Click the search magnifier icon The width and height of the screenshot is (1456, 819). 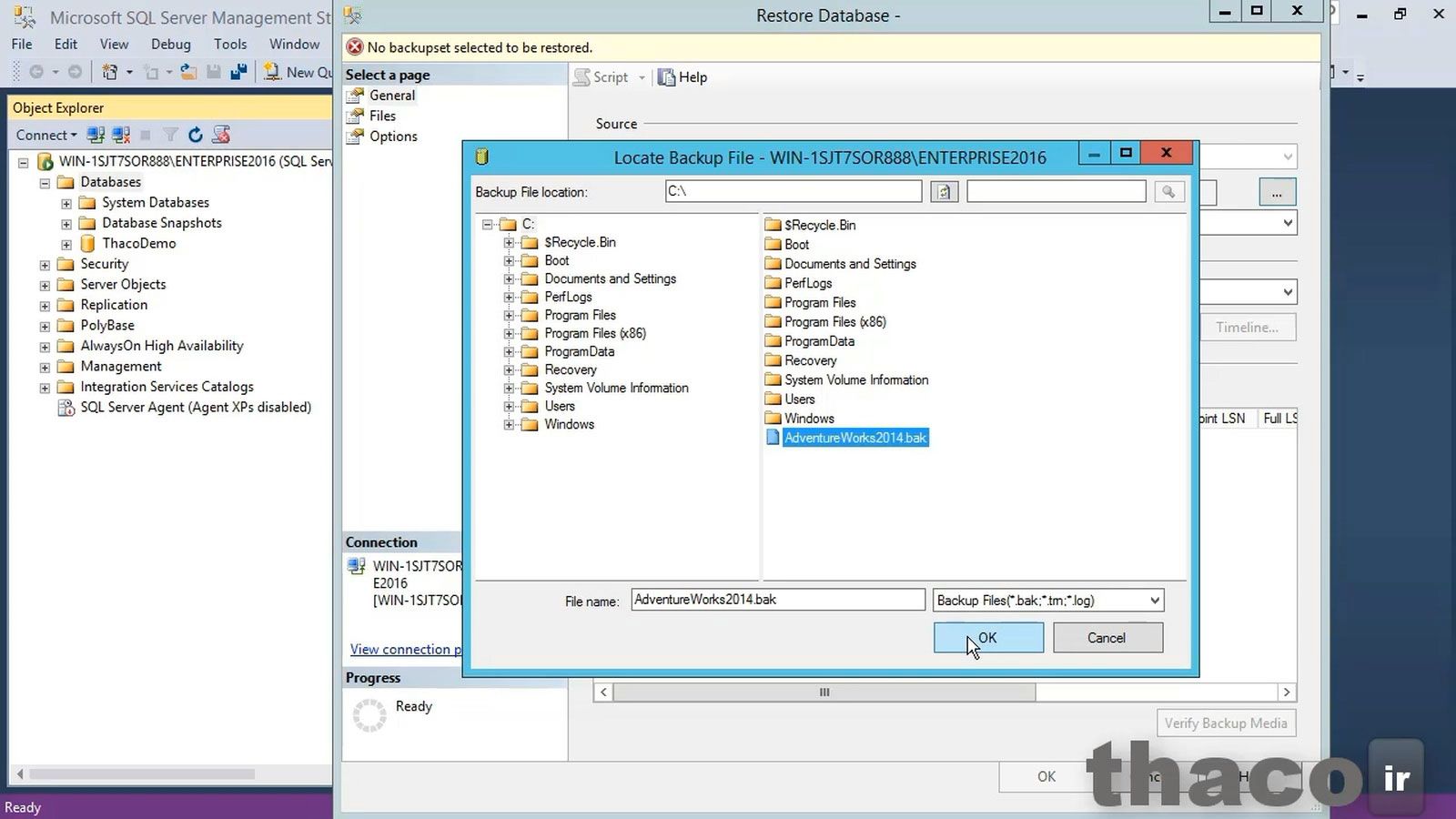click(x=1168, y=191)
